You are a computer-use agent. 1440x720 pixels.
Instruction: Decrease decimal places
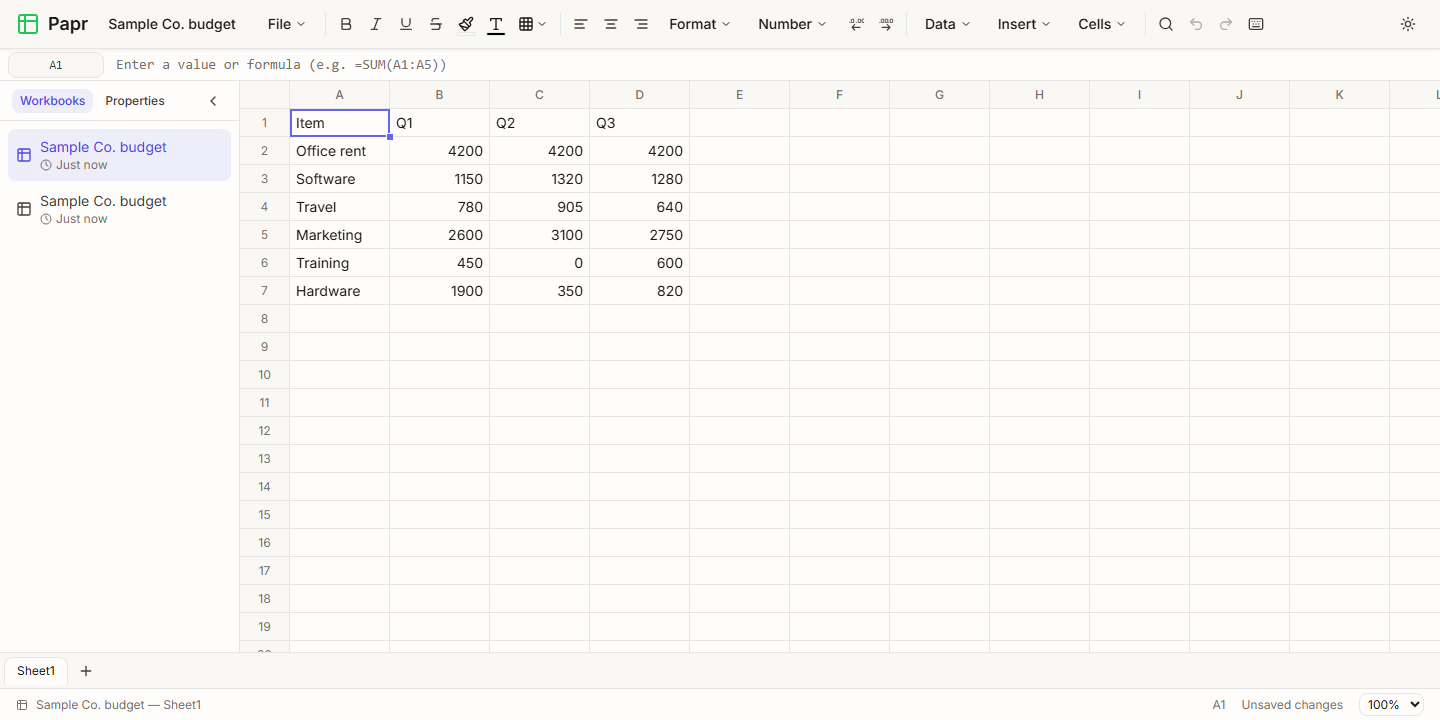857,24
